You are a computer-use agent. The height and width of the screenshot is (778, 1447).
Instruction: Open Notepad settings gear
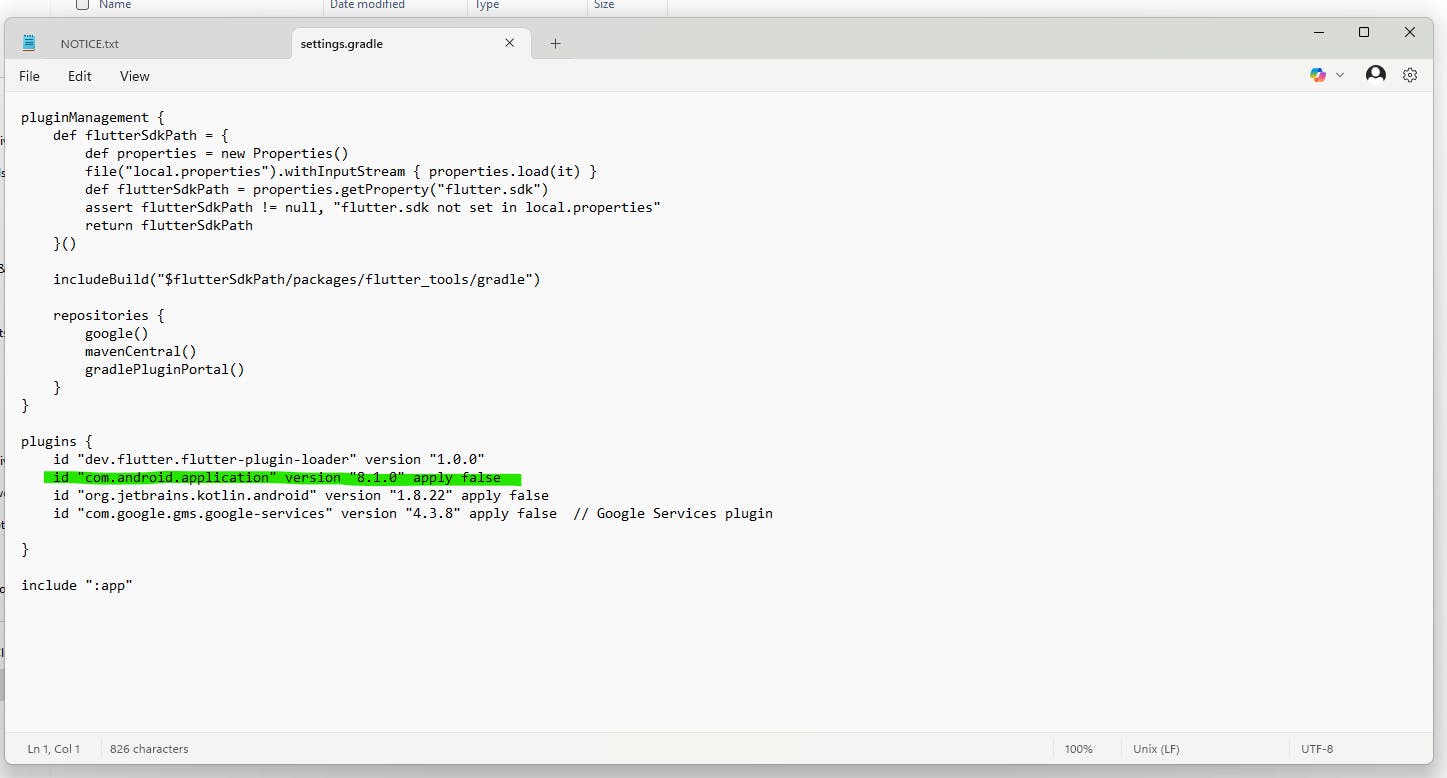(1410, 75)
